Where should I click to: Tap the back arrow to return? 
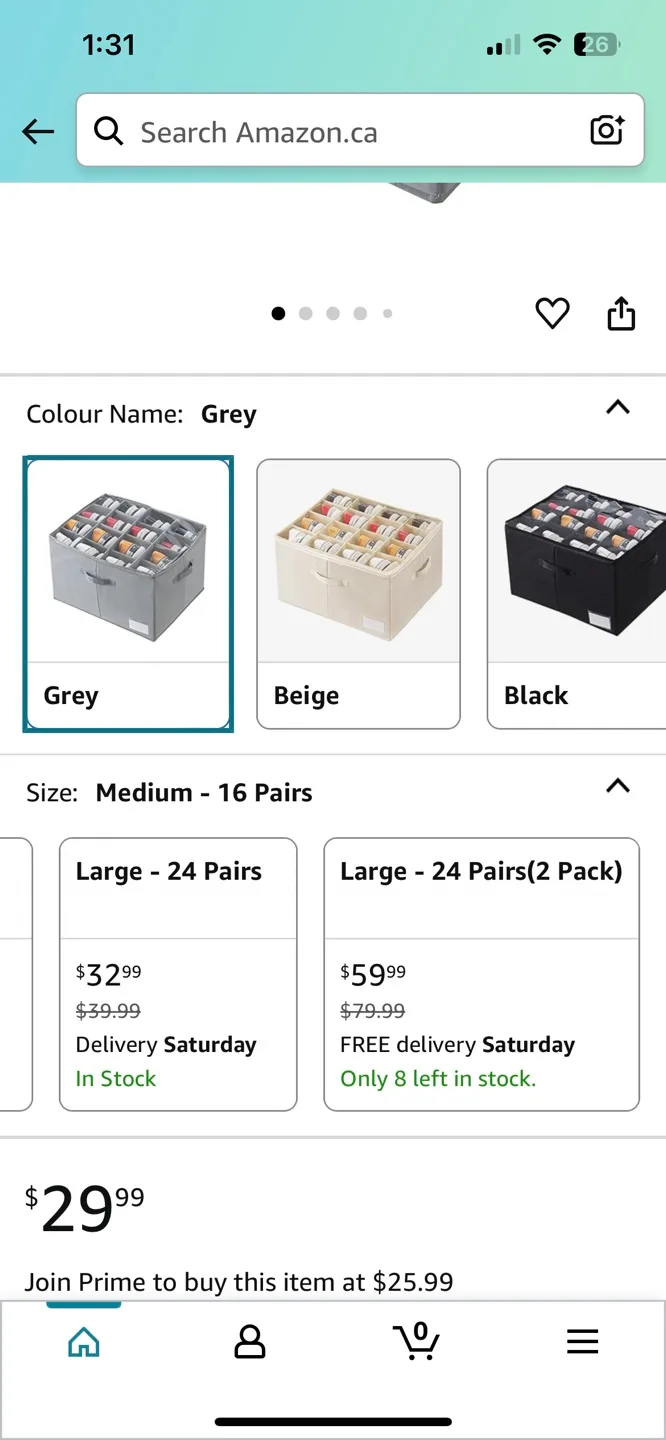(37, 131)
